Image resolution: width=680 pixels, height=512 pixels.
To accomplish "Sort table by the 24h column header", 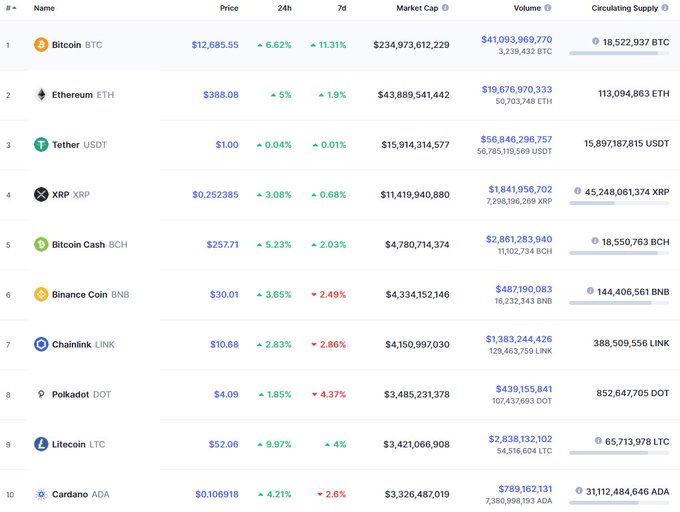I will coord(284,8).
